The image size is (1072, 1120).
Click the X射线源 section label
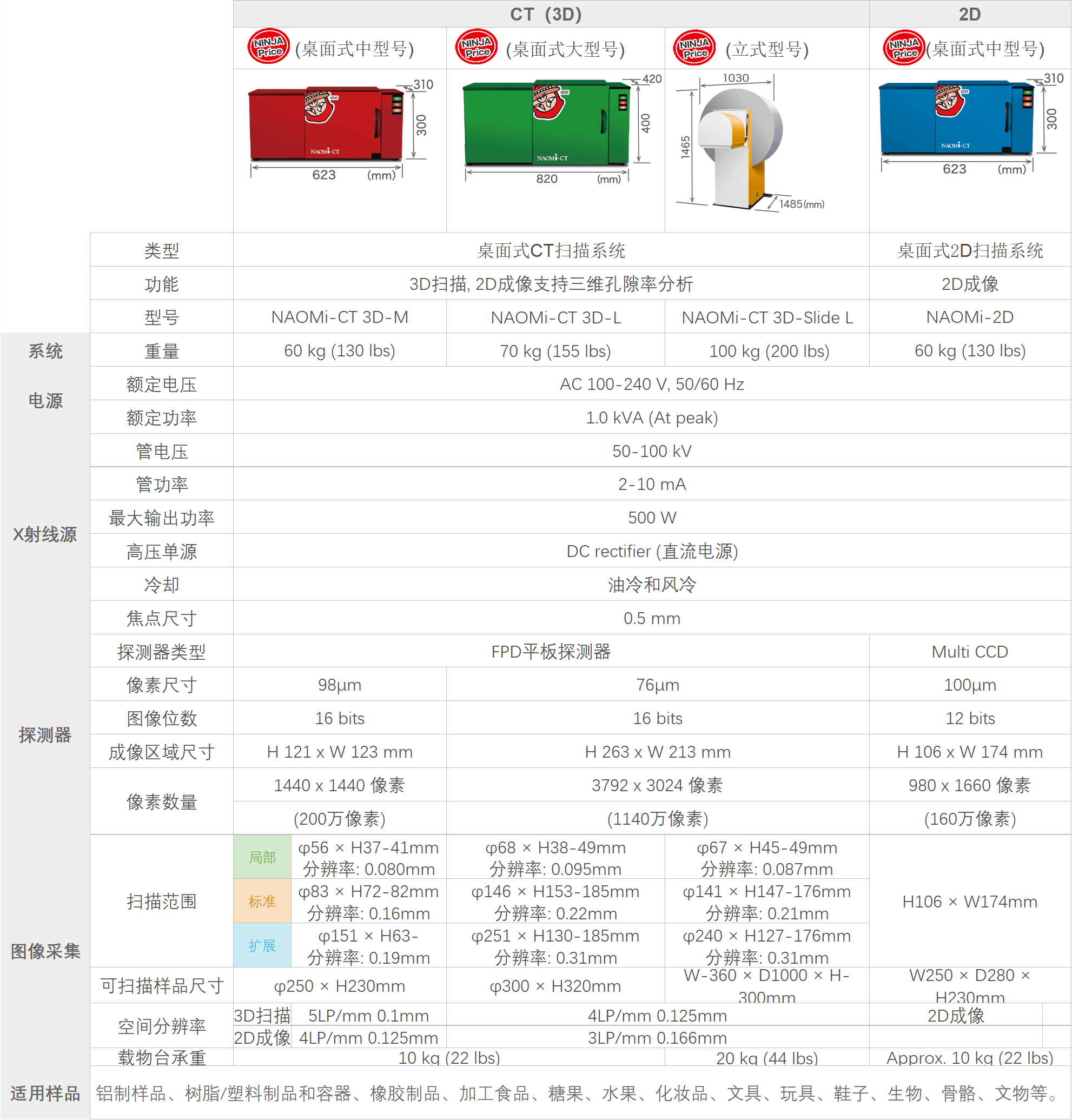tap(44, 534)
